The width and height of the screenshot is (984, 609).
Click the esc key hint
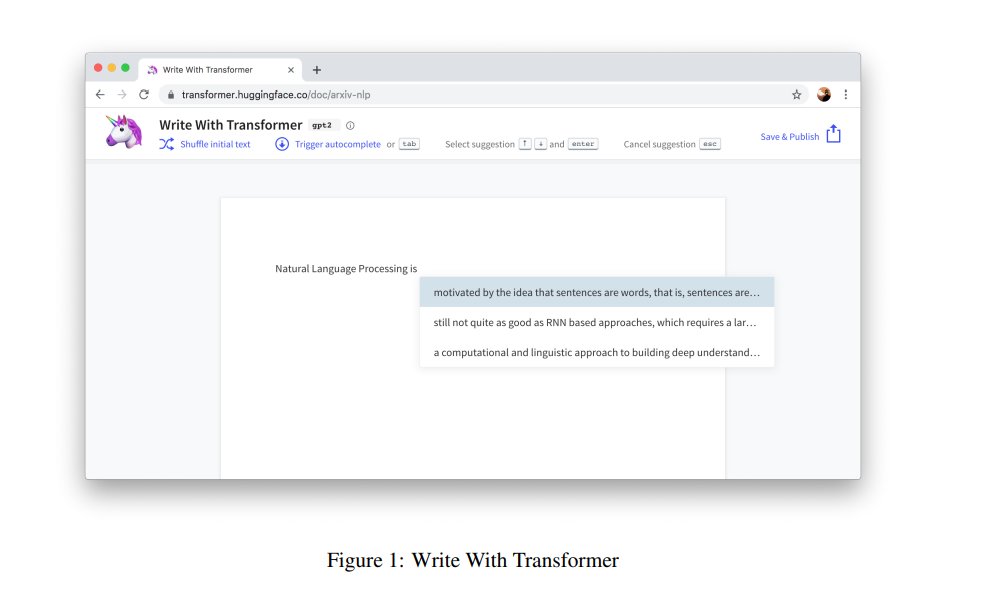click(710, 144)
